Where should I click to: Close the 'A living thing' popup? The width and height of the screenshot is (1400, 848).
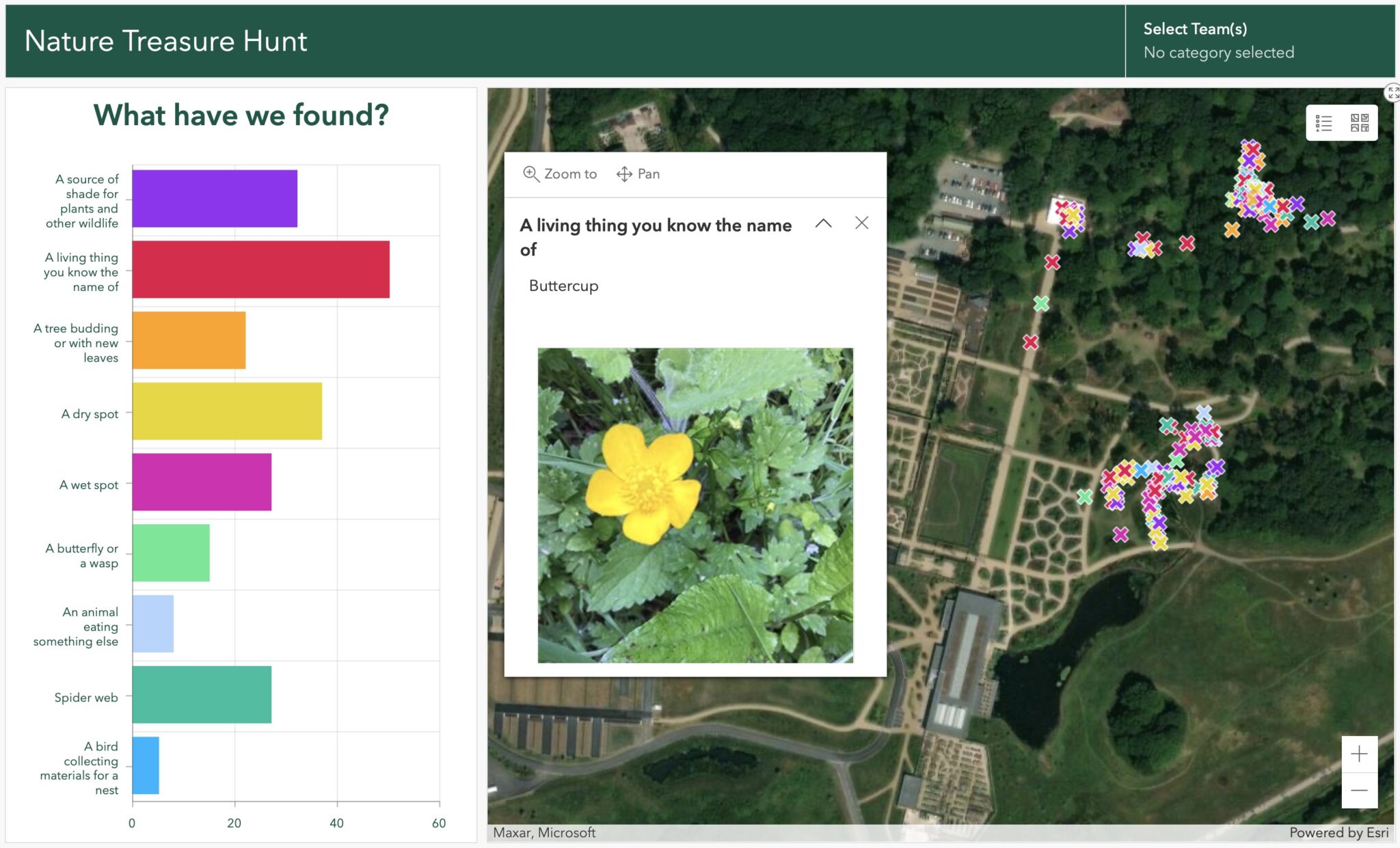[861, 223]
